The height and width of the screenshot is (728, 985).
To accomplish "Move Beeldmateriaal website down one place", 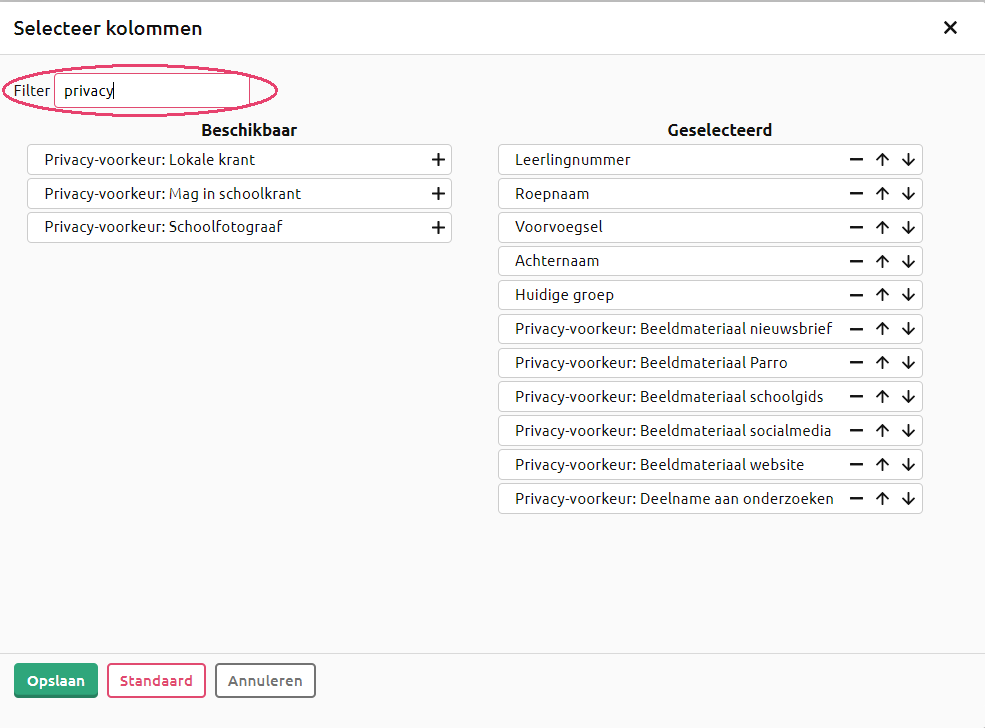I will 908,464.
